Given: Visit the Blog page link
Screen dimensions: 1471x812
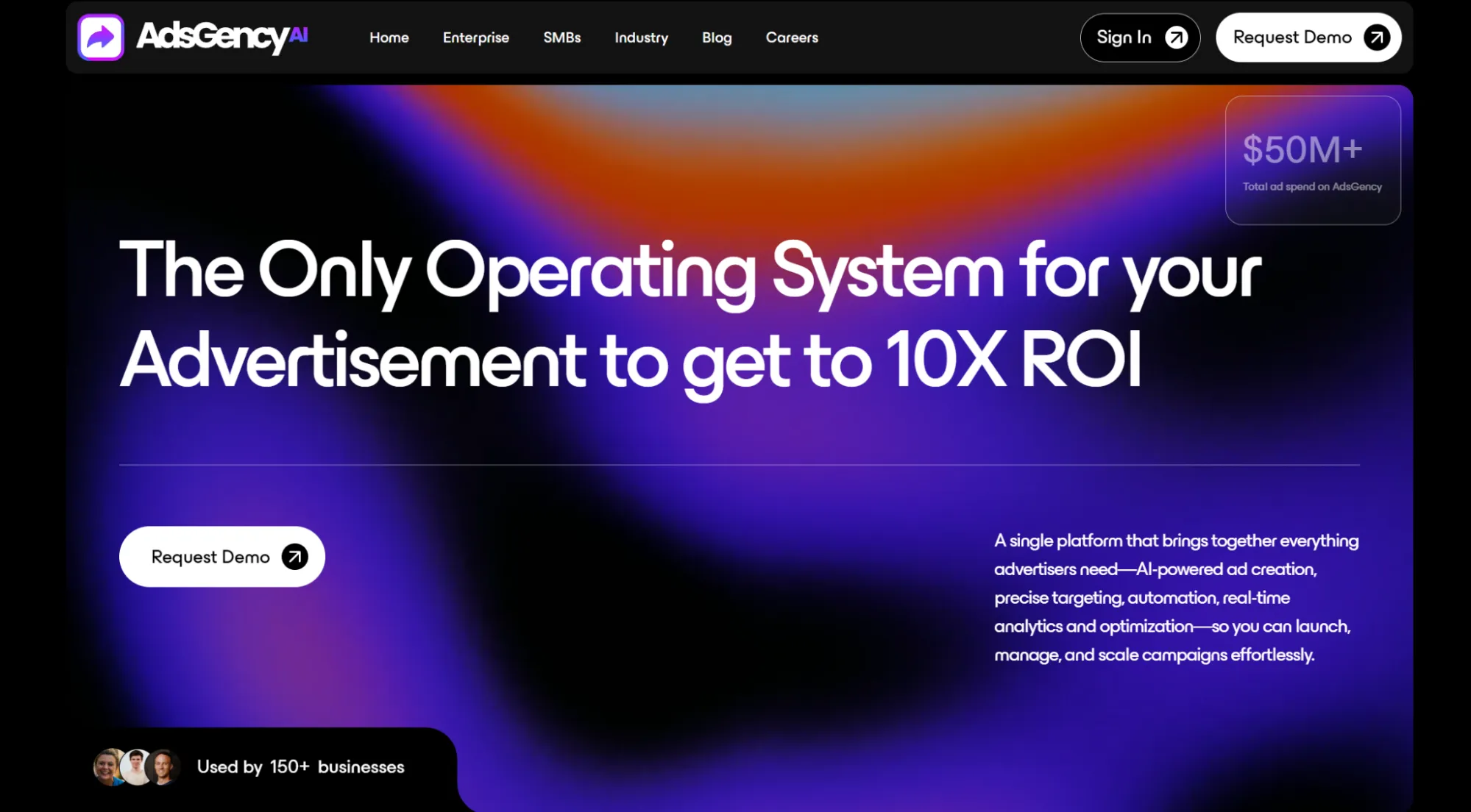Looking at the screenshot, I should click(x=716, y=38).
